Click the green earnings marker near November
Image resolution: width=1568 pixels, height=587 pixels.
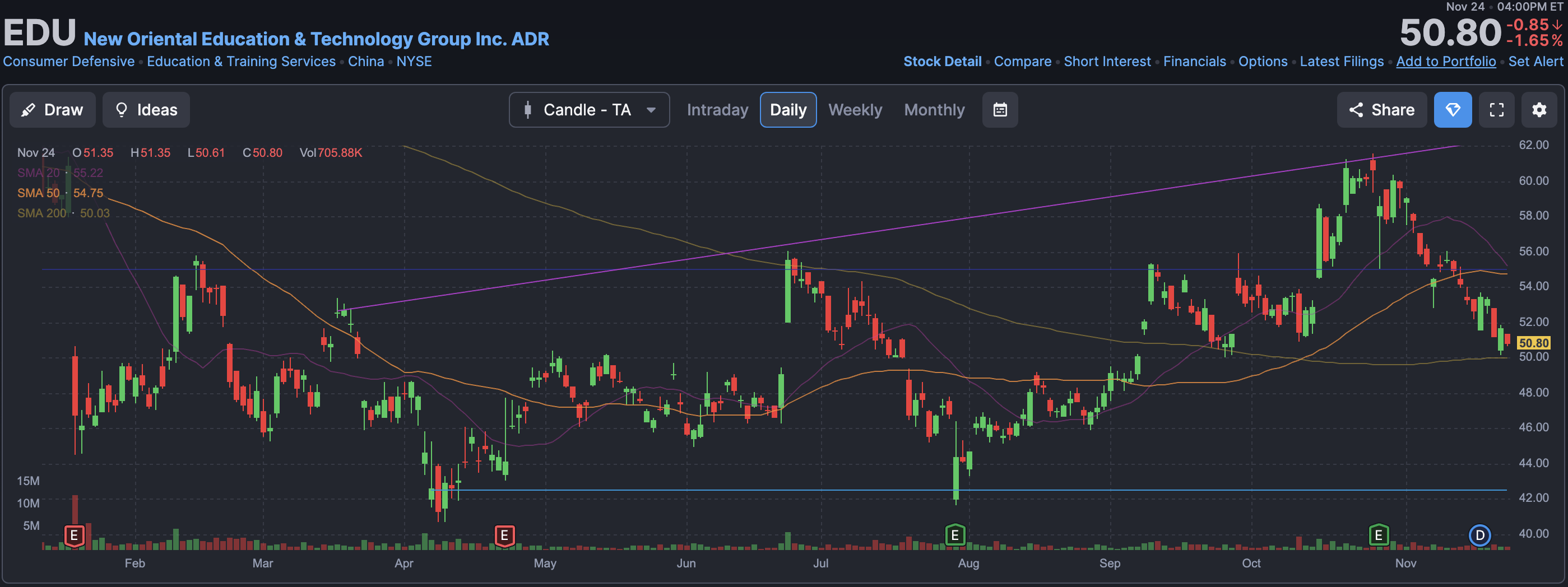(1378, 535)
